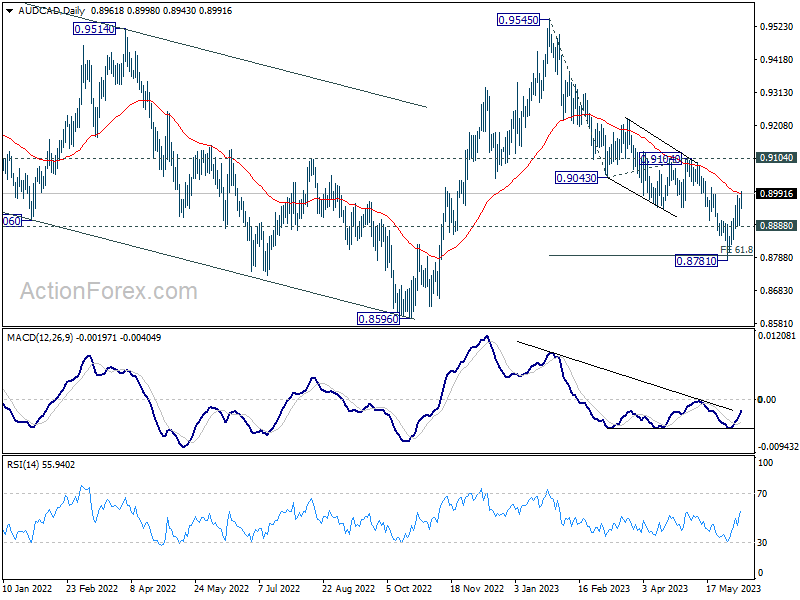
Task: Click the 16 Feb 2023 date label
Action: pos(605,589)
